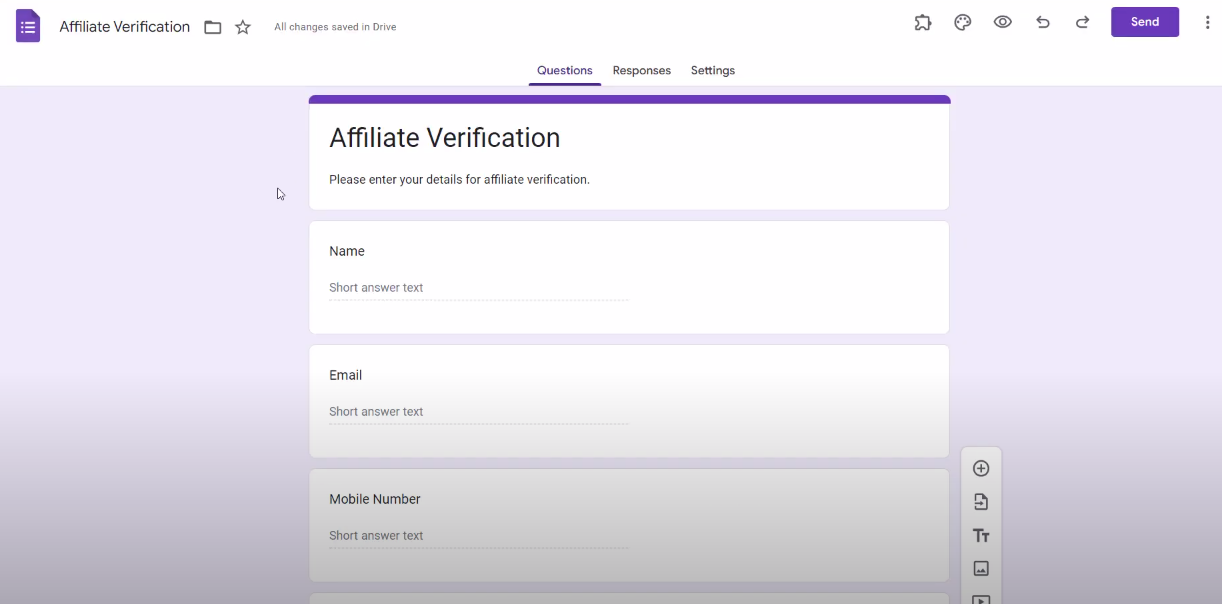This screenshot has height=604, width=1222.
Task: Click the Email question short answer field
Action: click(479, 412)
